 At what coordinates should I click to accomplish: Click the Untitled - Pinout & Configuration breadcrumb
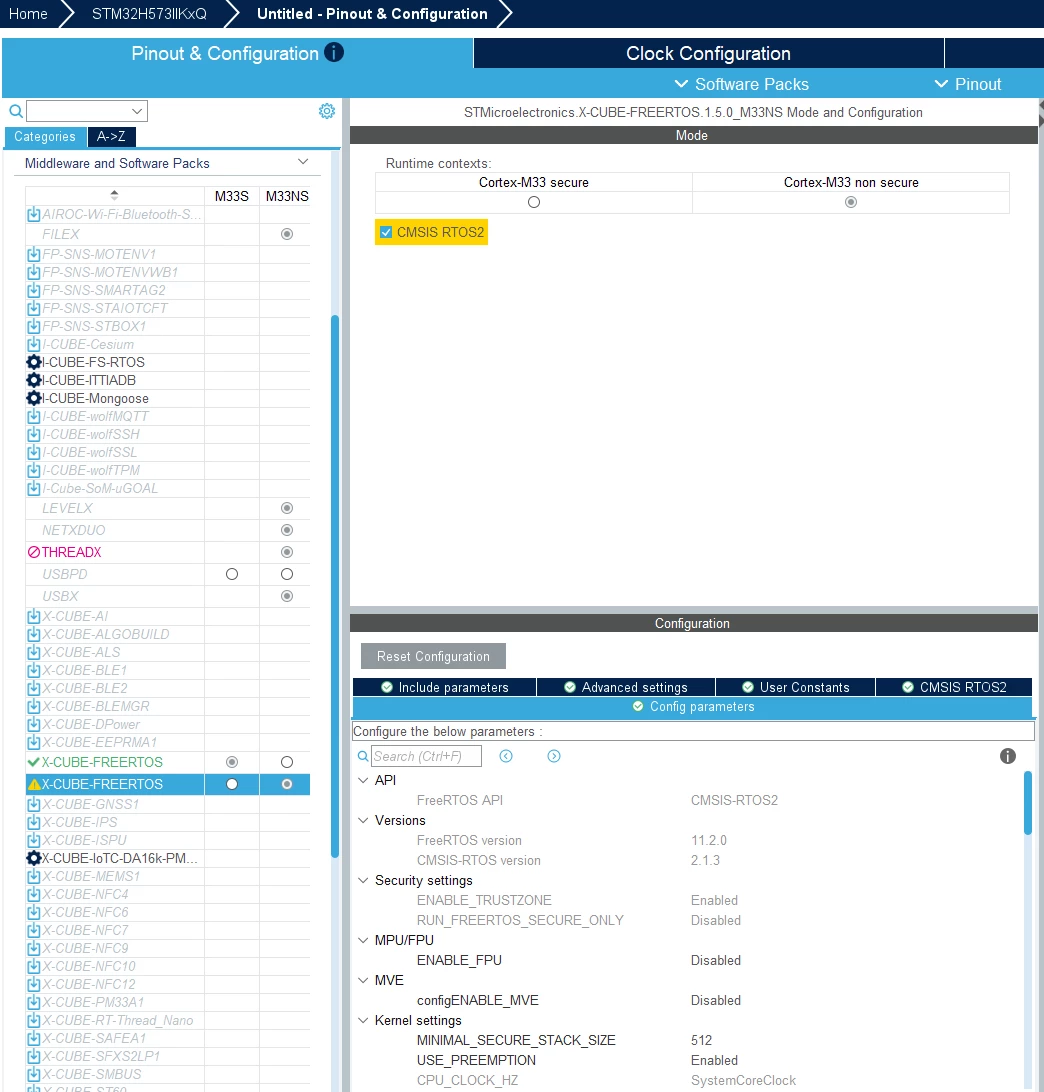point(372,14)
